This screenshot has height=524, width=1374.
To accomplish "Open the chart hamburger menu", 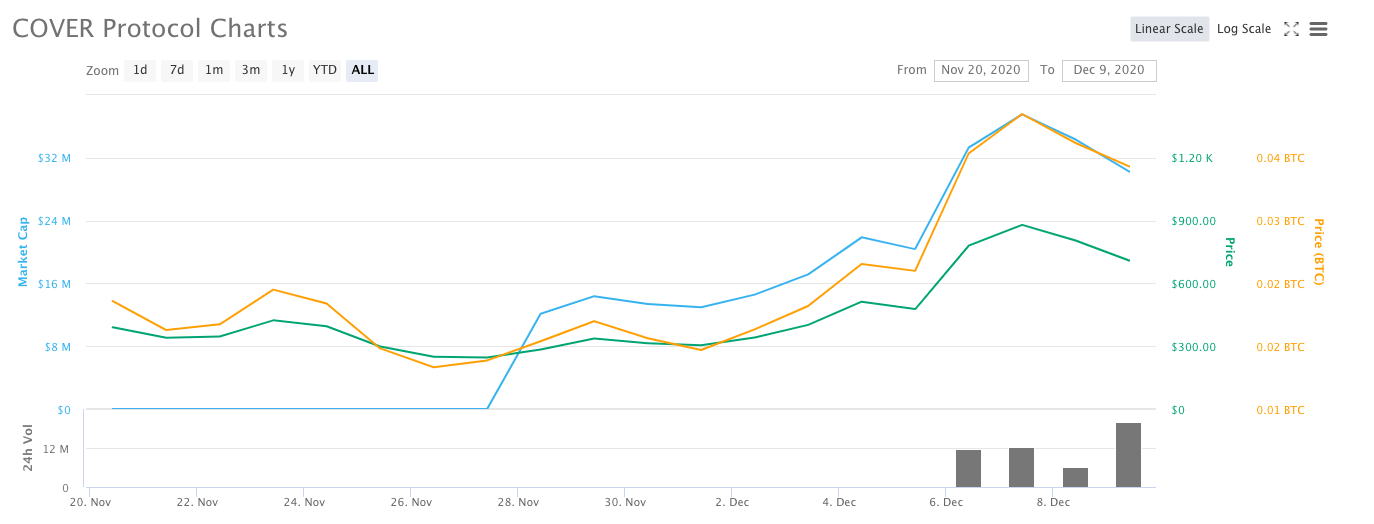I will (1318, 29).
